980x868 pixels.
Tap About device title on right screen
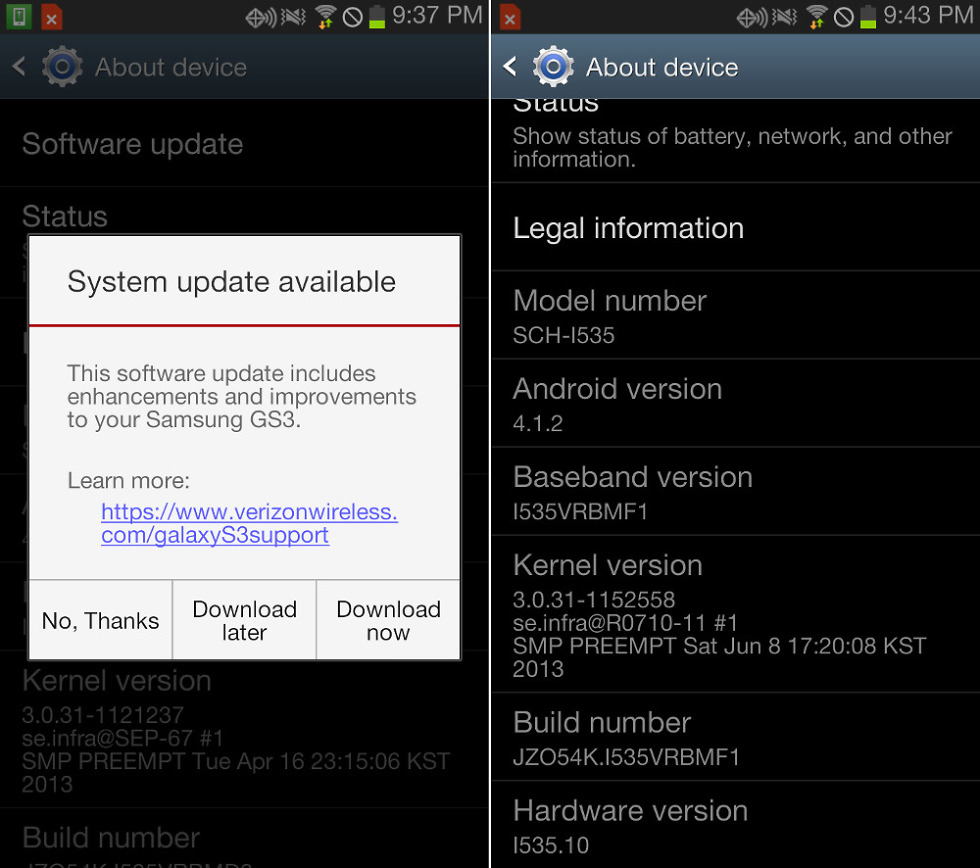coord(662,67)
